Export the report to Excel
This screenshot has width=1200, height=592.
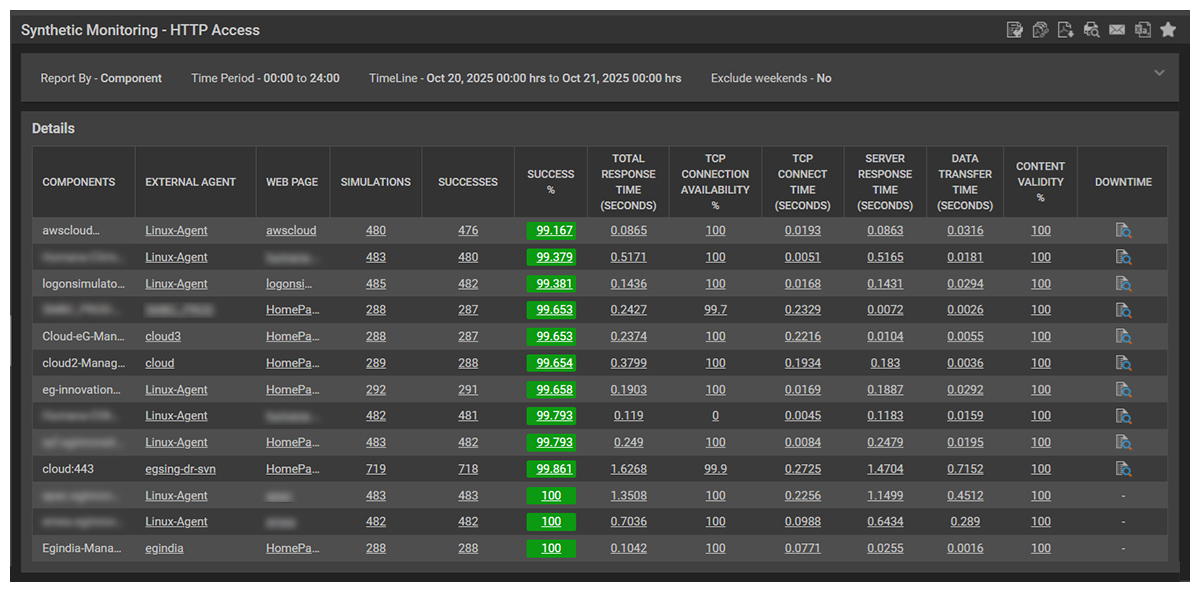[1142, 30]
